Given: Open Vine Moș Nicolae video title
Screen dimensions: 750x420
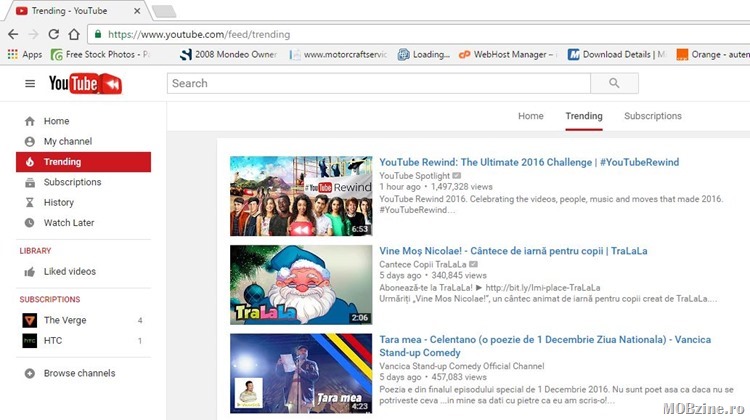Looking at the screenshot, I should point(513,251).
